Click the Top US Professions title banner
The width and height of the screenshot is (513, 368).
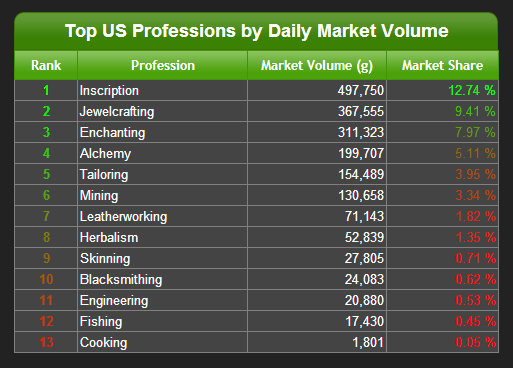coord(256,31)
